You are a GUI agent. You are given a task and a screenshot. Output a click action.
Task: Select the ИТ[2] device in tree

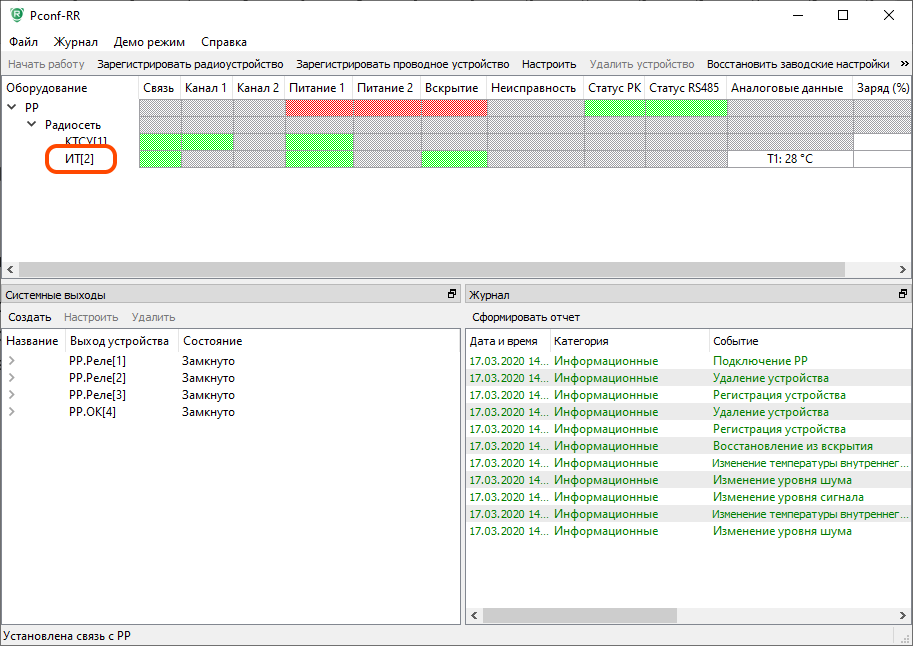(x=79, y=159)
